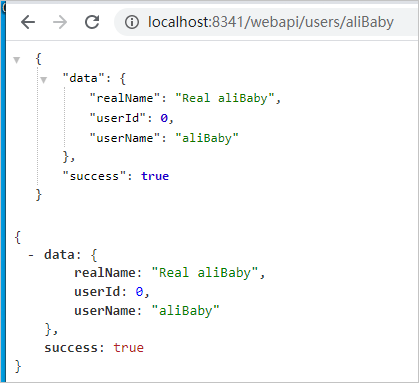
Task: Select the "aliBaby" userName value in the lower view
Action: (x=186, y=311)
